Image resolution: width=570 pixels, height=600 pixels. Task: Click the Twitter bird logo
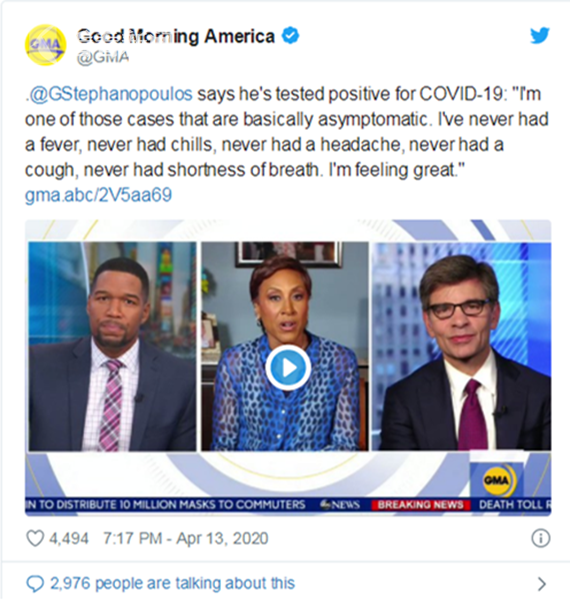[x=540, y=36]
